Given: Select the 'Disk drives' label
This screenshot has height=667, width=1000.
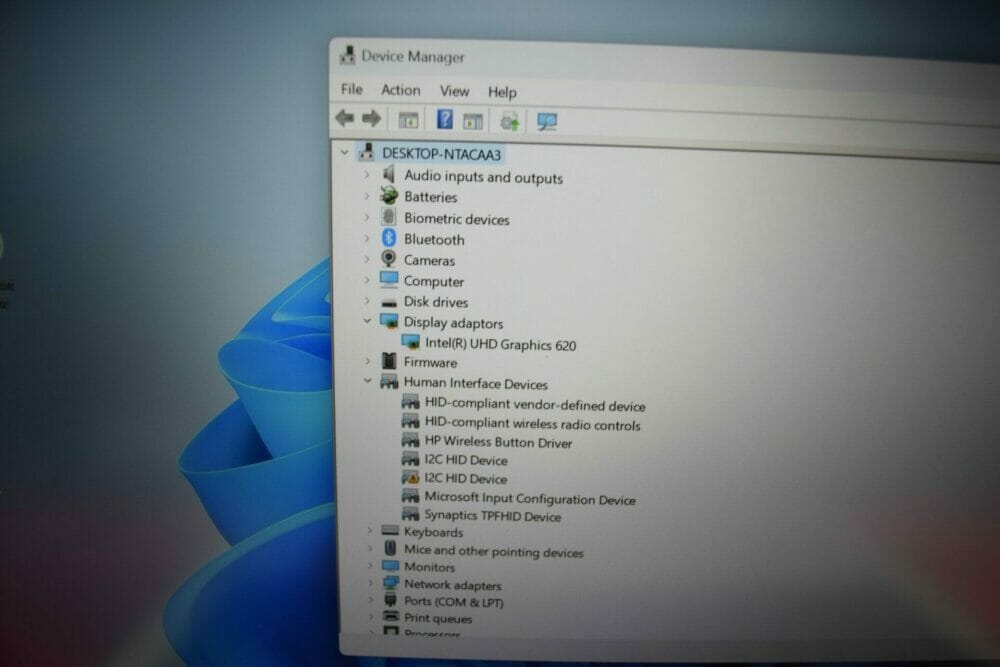Looking at the screenshot, I should (x=436, y=302).
